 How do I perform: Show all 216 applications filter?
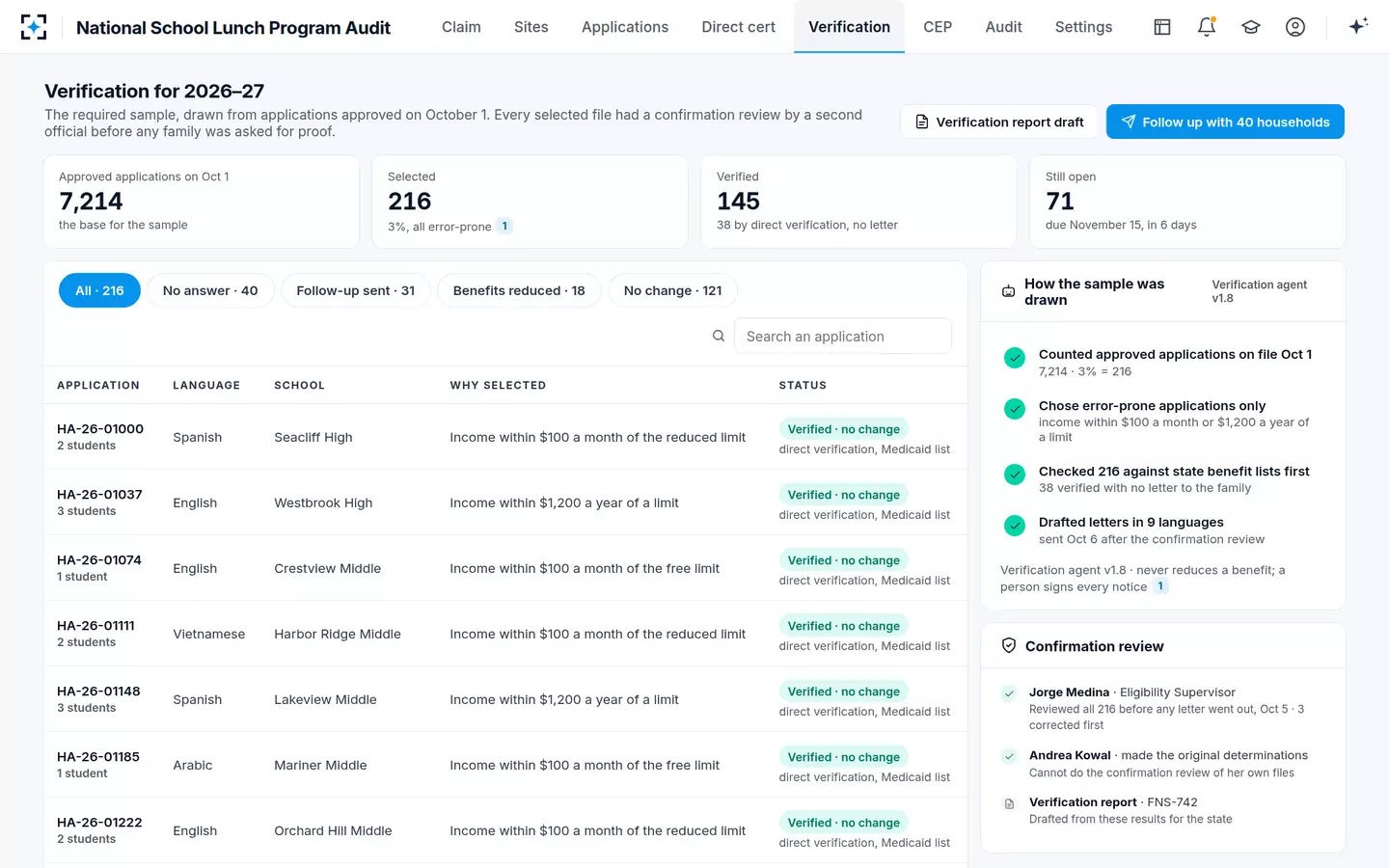(x=99, y=290)
